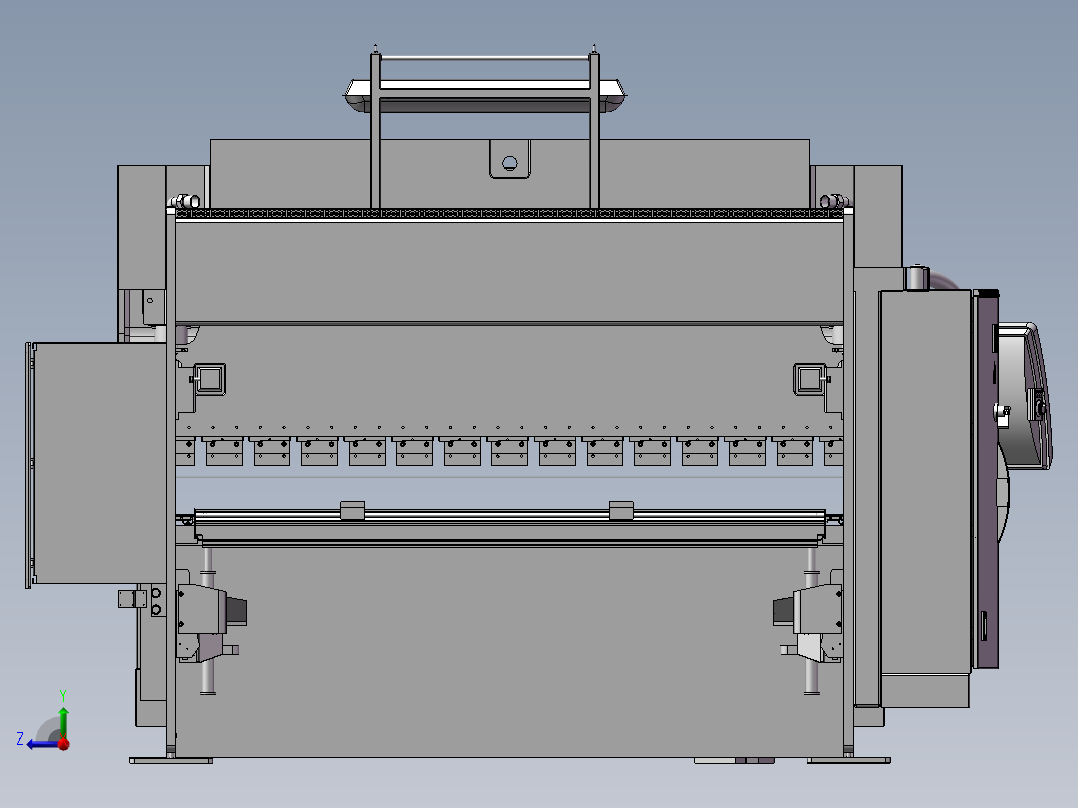This screenshot has height=808, width=1078.
Task: Select the "Z" axis label
Action: pos(20,739)
